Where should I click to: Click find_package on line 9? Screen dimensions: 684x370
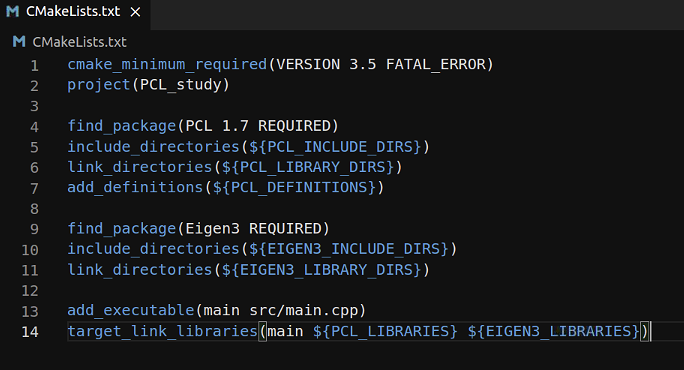[122, 229]
